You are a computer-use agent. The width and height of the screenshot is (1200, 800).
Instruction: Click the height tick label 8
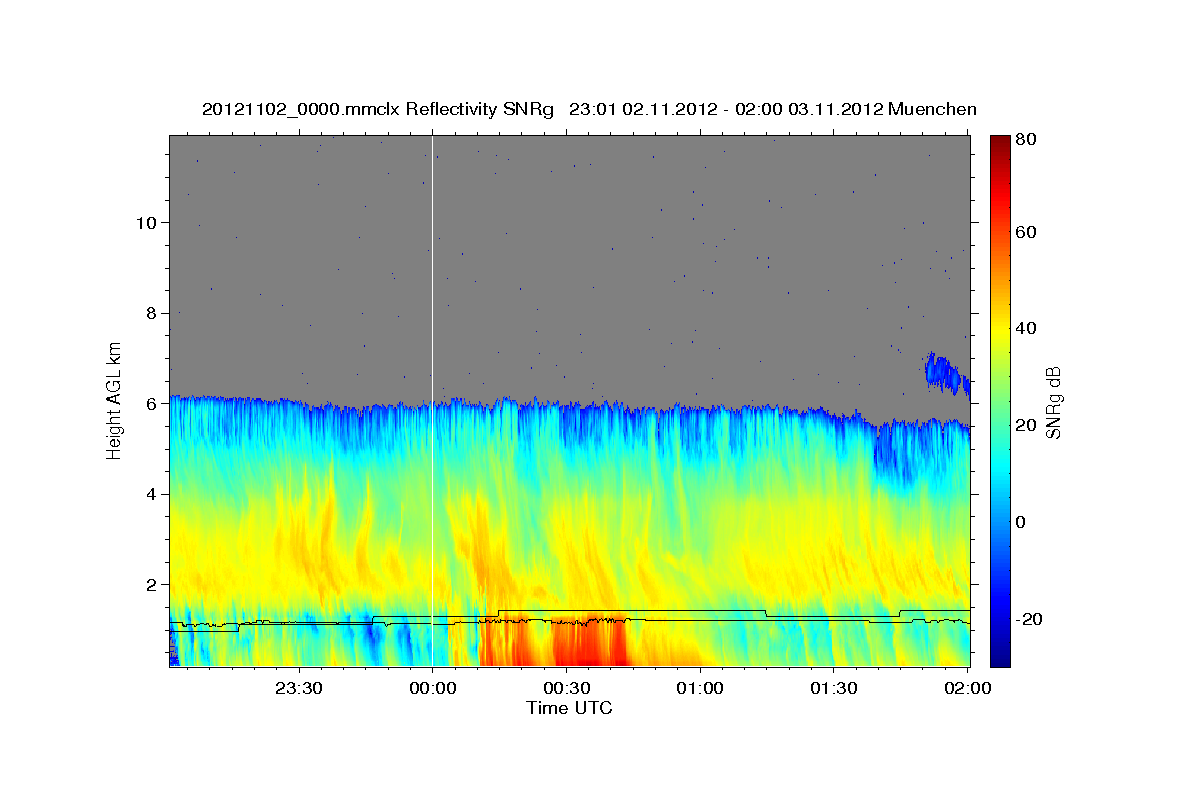[152, 313]
